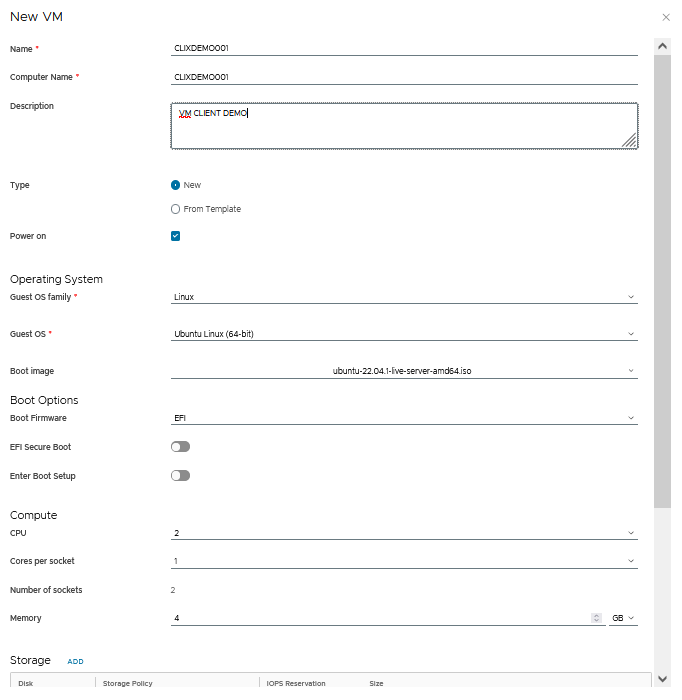Select the New type radio button

[176, 185]
